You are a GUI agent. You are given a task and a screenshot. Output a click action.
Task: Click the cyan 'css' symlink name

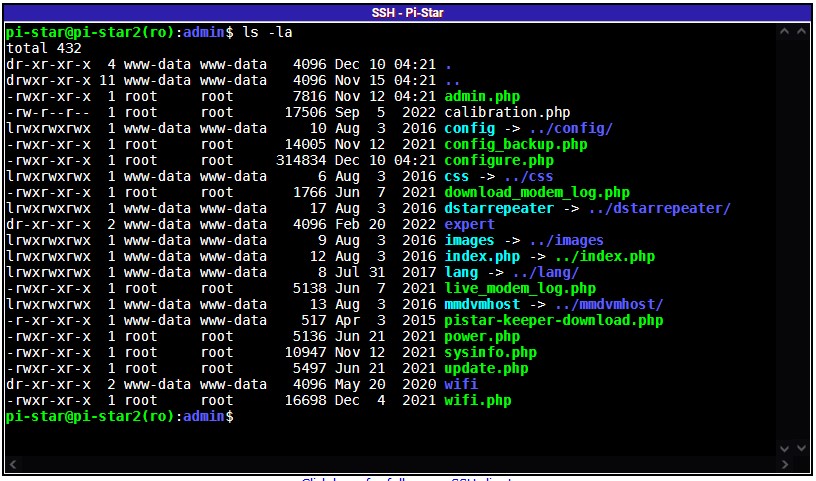[457, 176]
